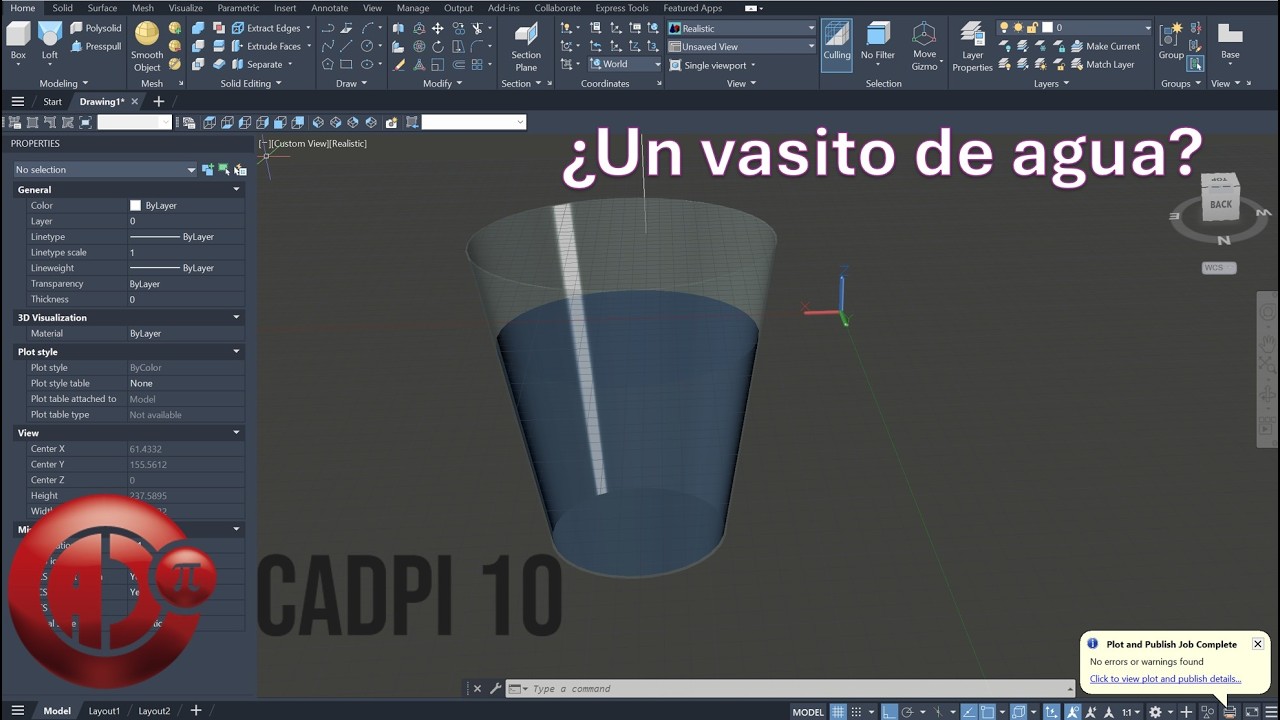Viewport: 1280px width, 720px height.
Task: Toggle clean screen in status bar
Action: click(x=1251, y=711)
